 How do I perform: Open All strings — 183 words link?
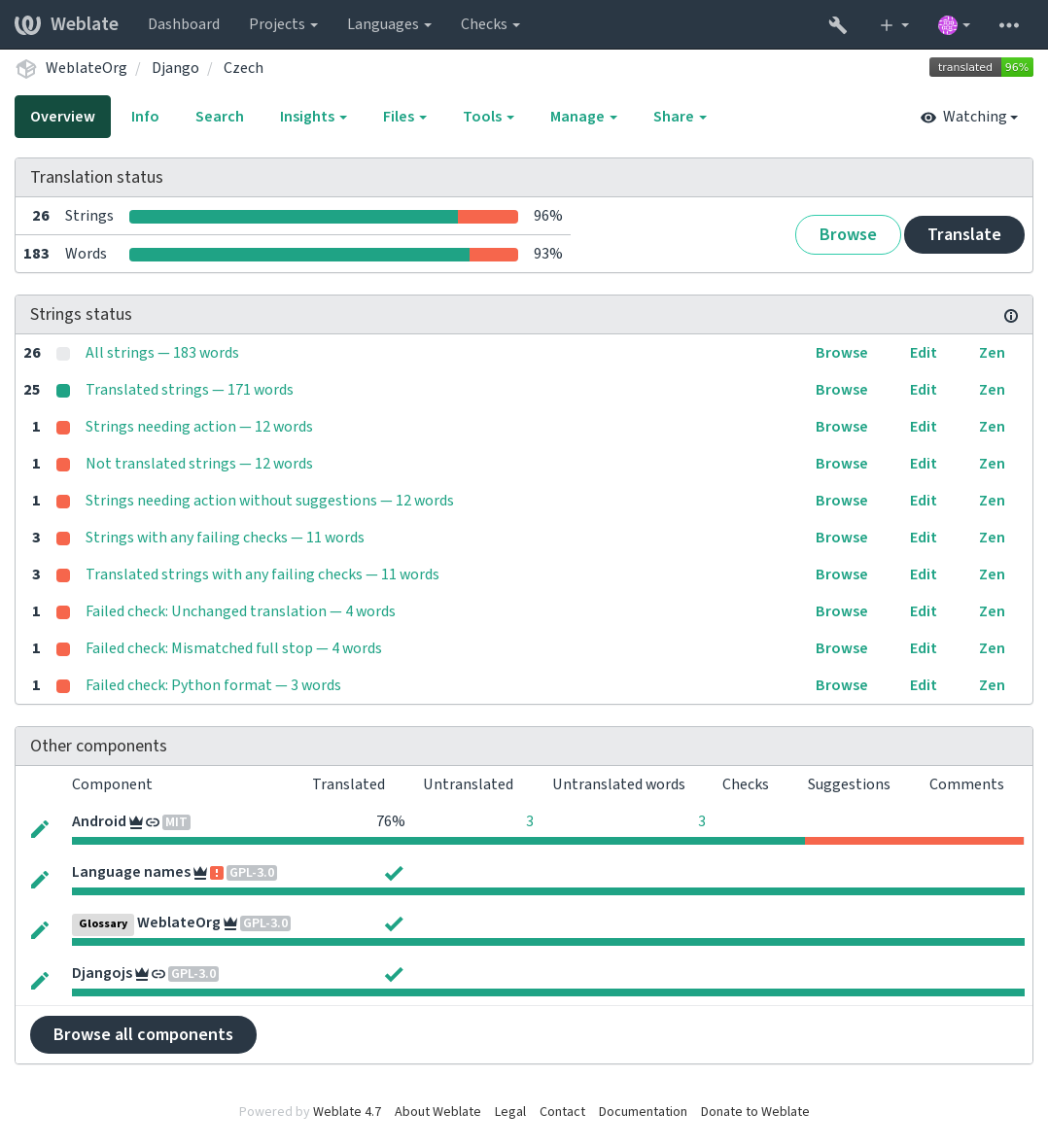(x=161, y=353)
